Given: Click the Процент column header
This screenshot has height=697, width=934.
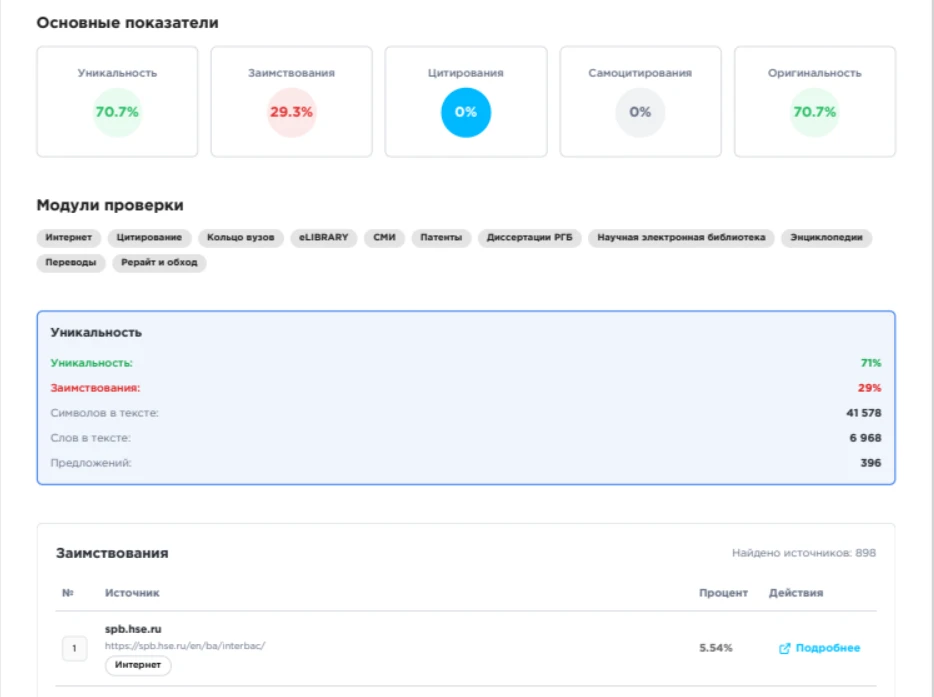Looking at the screenshot, I should (x=723, y=593).
